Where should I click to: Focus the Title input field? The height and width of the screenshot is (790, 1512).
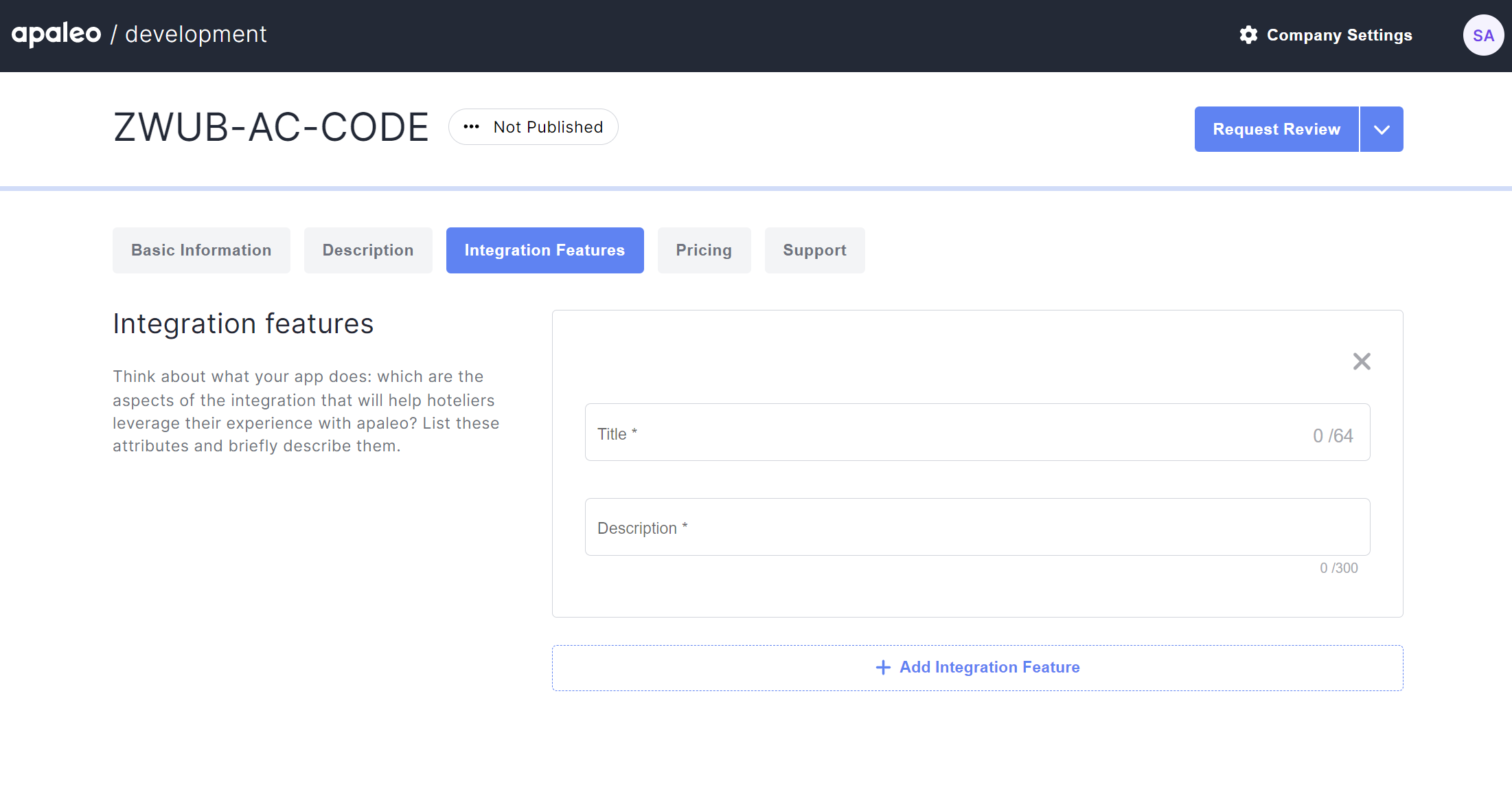pyautogui.click(x=977, y=432)
